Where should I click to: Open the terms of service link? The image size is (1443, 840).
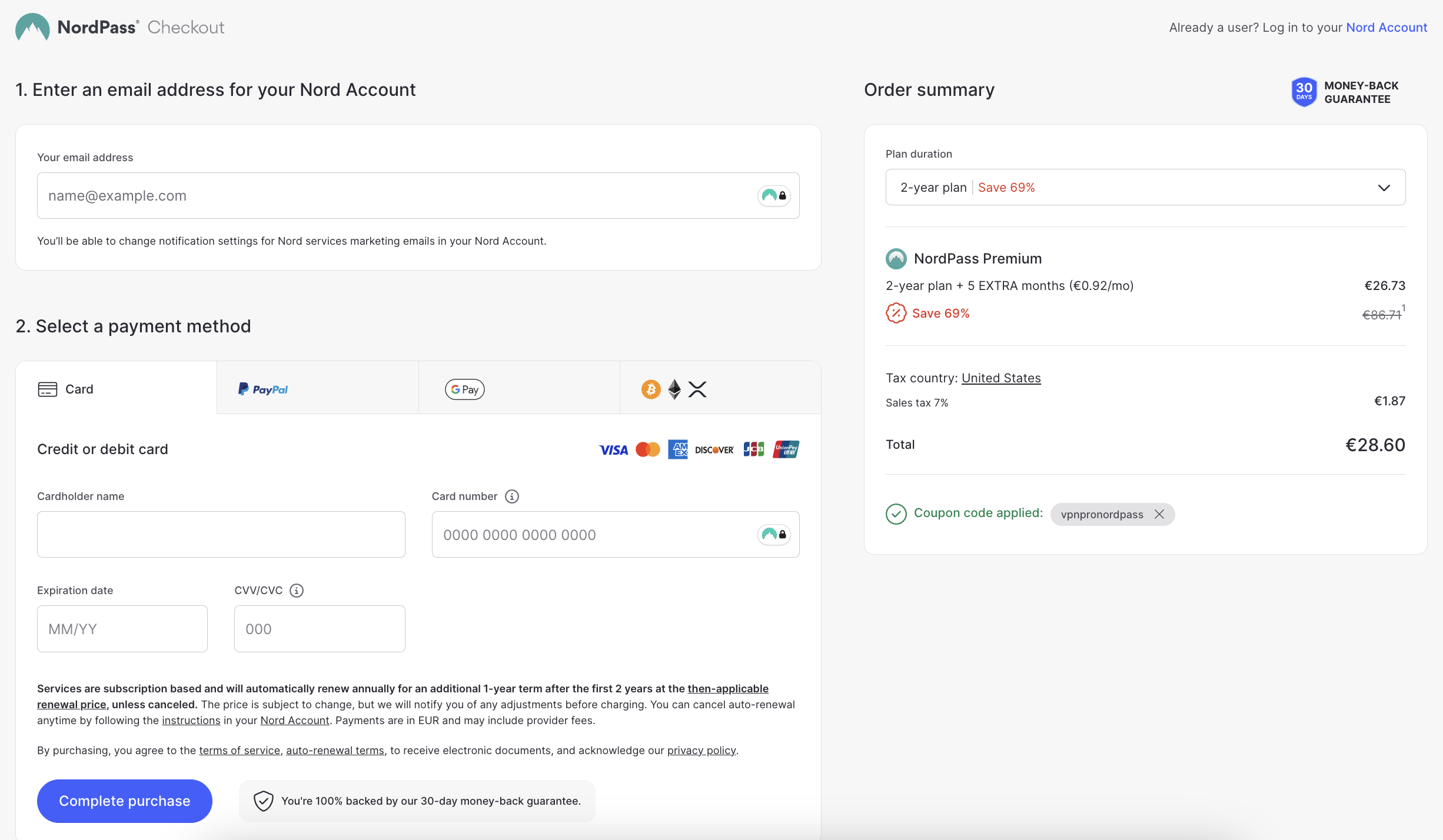(x=240, y=751)
